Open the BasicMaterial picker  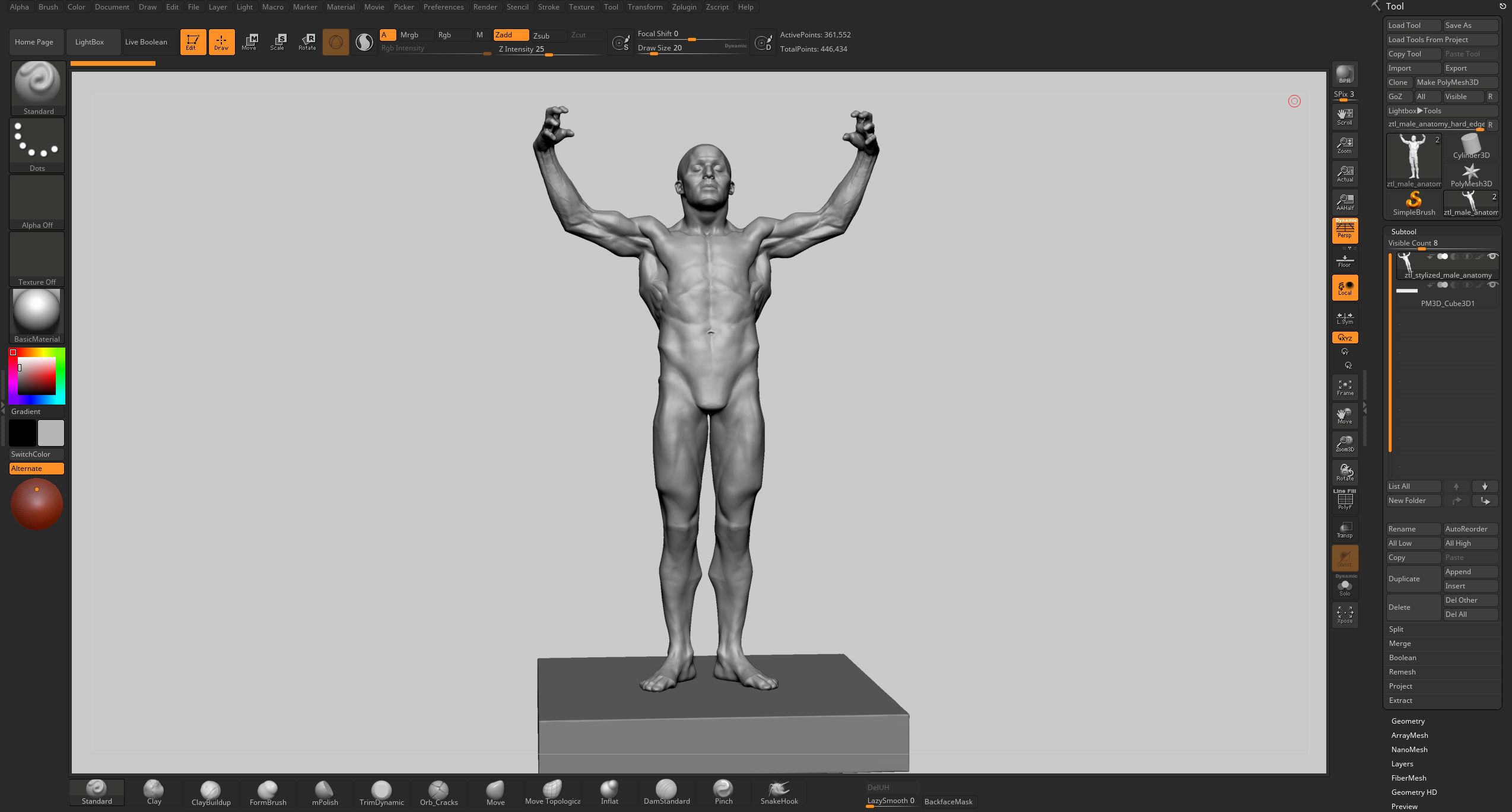(37, 316)
